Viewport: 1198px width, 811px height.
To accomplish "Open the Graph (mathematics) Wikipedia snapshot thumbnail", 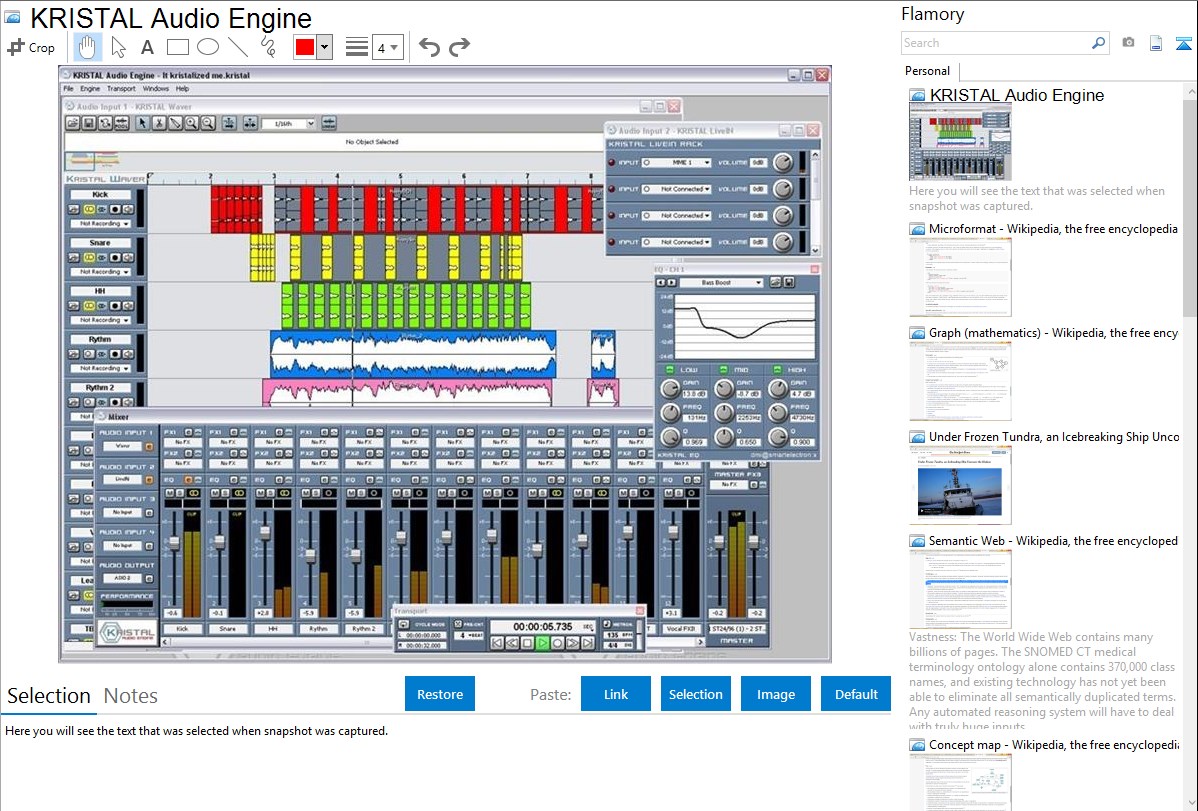I will (x=960, y=380).
